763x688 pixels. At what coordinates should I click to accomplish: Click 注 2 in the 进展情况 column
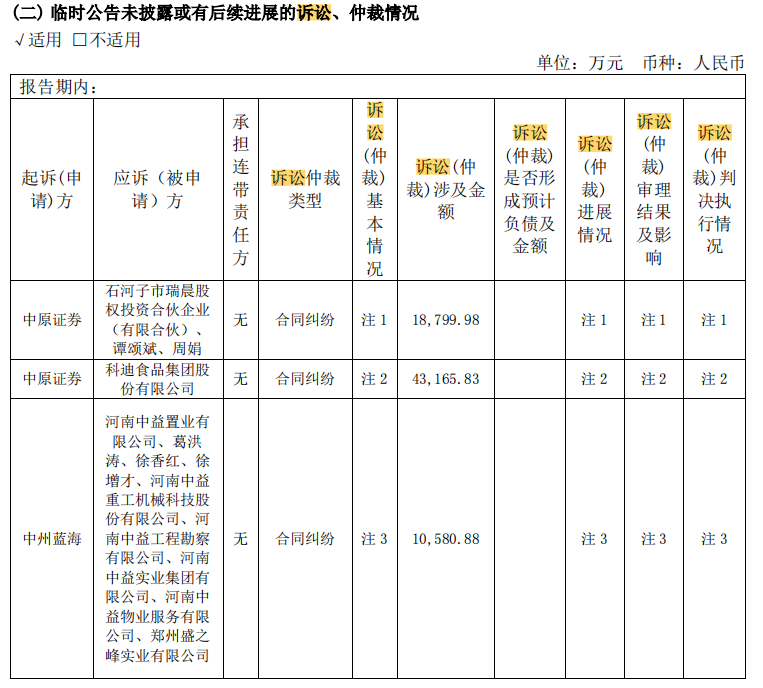click(594, 379)
